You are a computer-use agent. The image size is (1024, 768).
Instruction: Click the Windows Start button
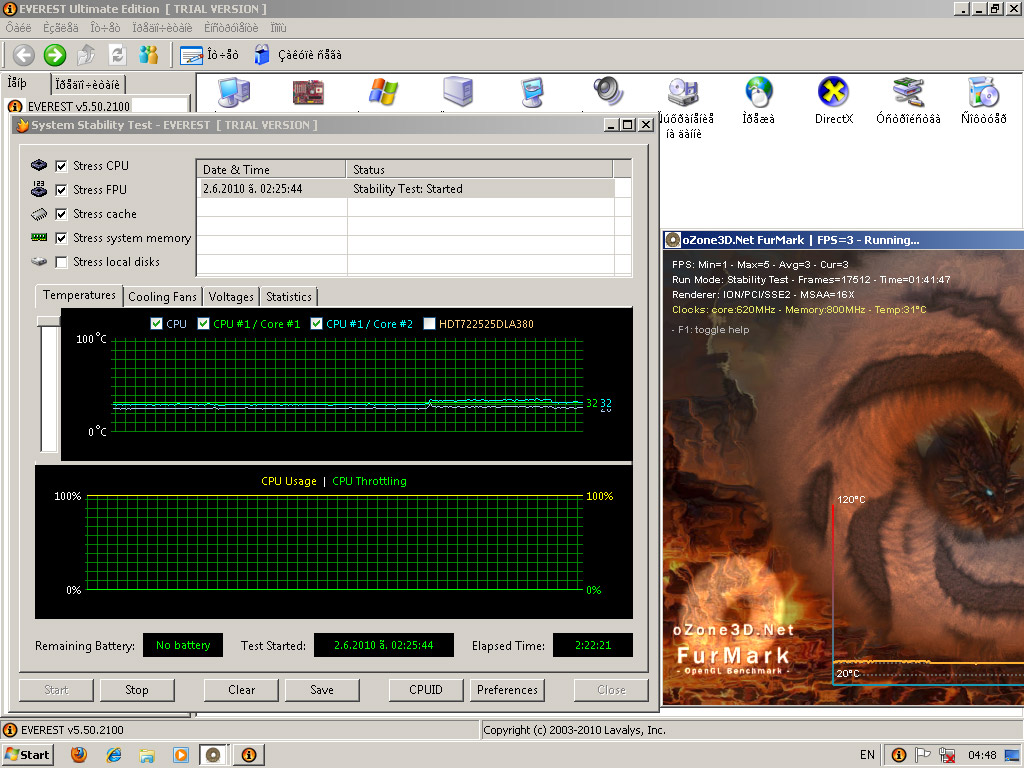(x=27, y=756)
